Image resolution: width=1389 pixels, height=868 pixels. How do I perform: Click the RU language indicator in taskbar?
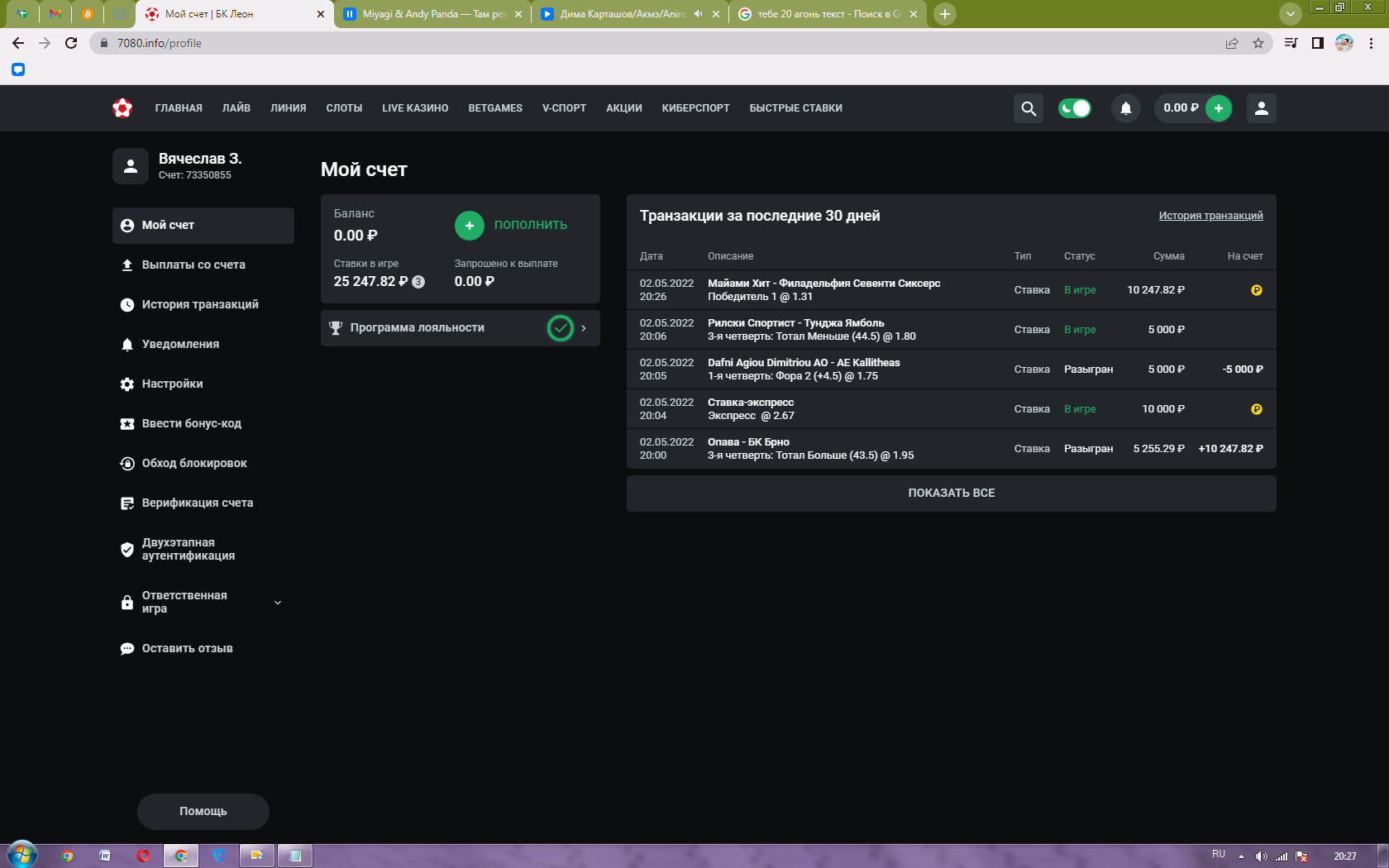coord(1219,855)
